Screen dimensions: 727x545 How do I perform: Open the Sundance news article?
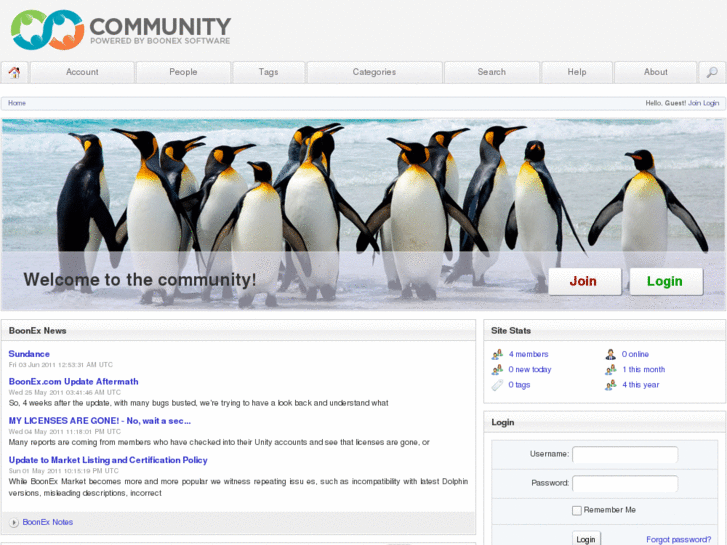pyautogui.click(x=29, y=354)
